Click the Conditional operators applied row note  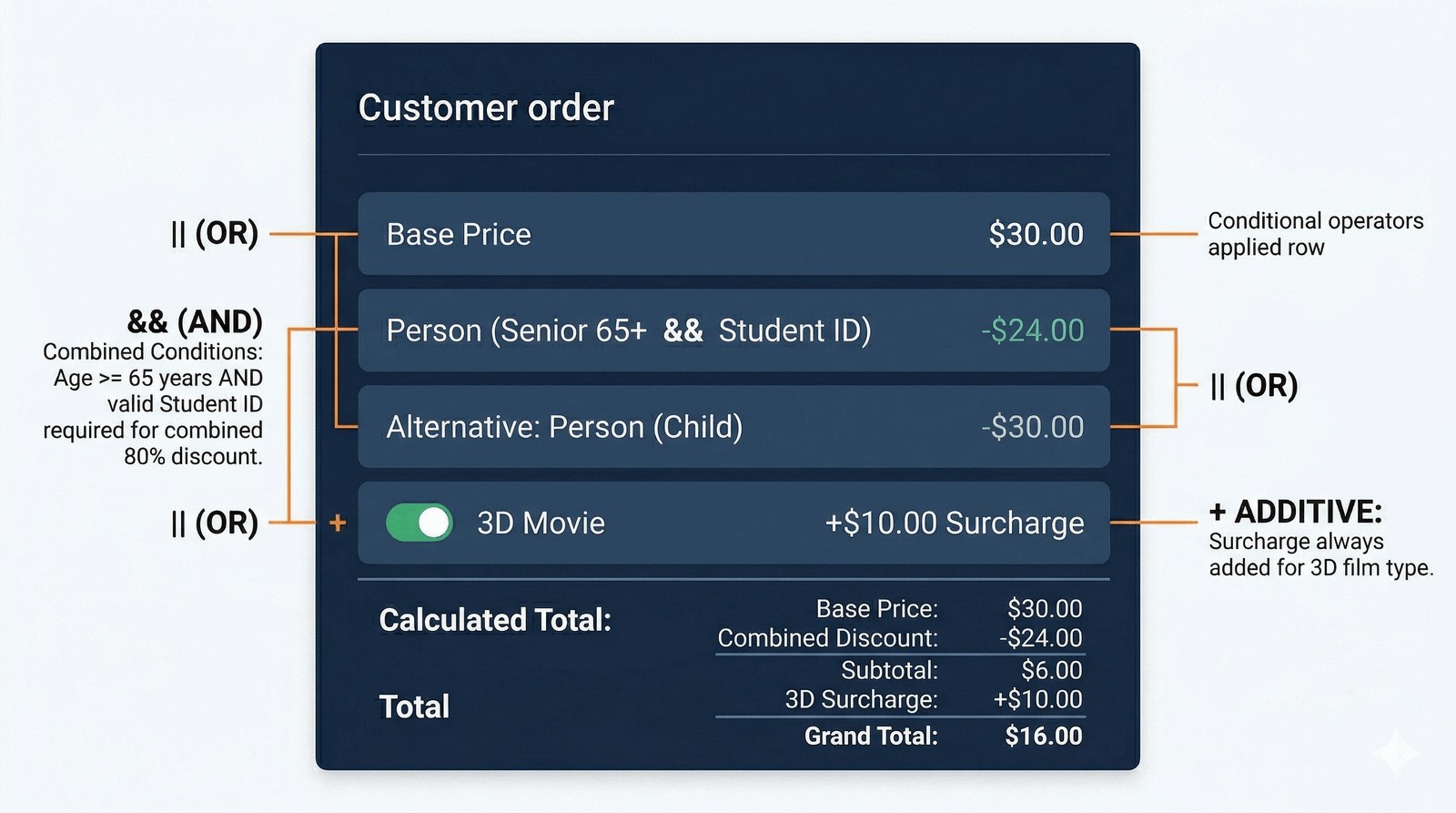[1315, 234]
